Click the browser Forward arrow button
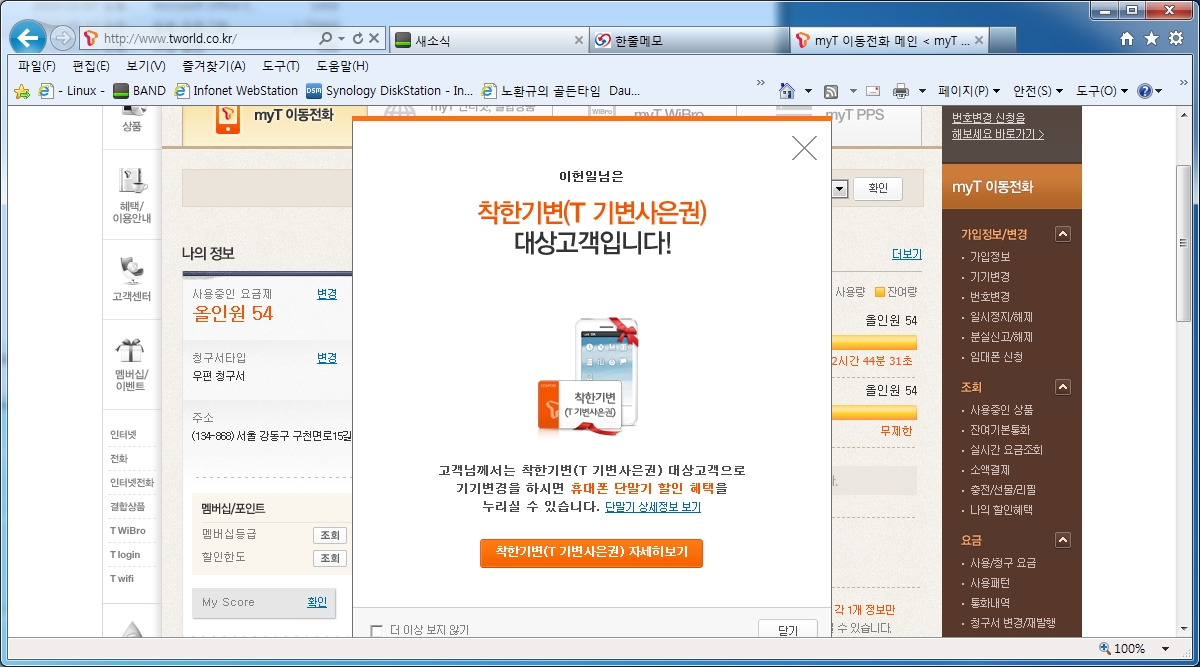The image size is (1200, 667). point(62,39)
